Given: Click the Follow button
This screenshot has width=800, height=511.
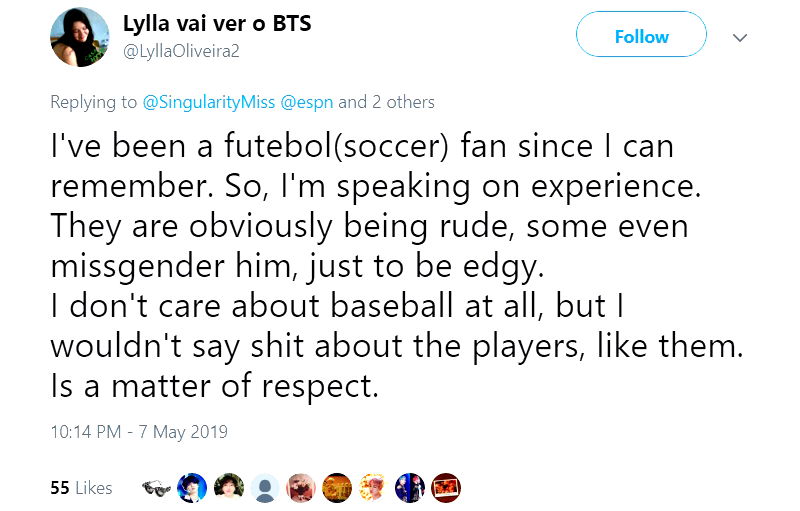Looking at the screenshot, I should (x=641, y=37).
